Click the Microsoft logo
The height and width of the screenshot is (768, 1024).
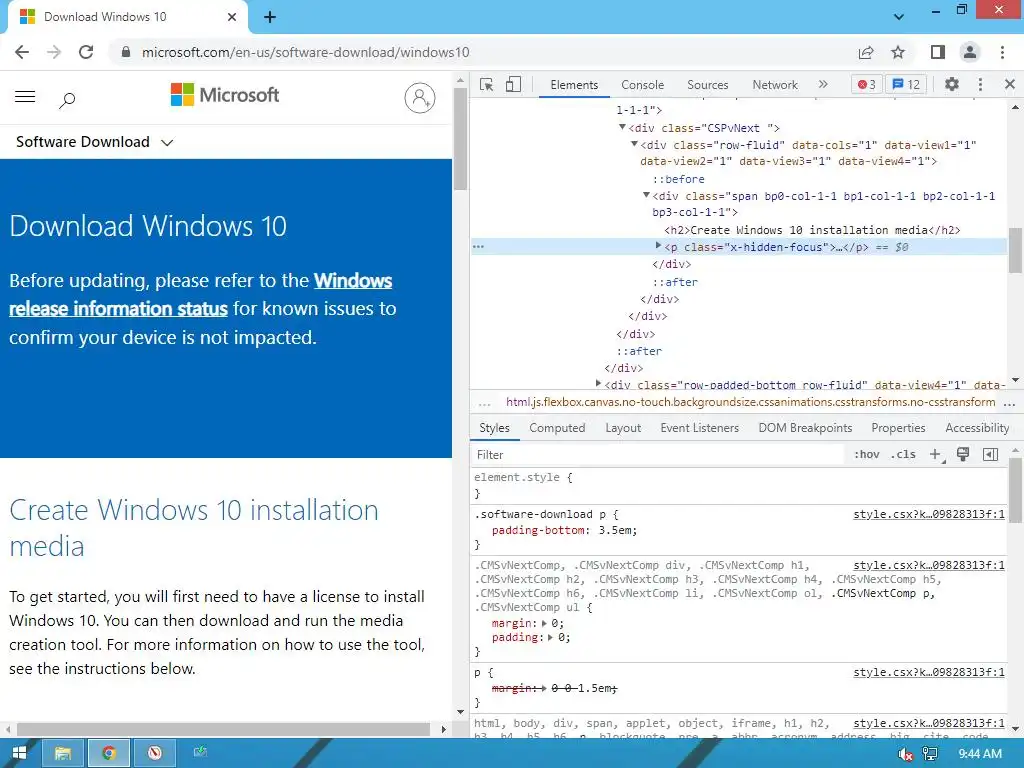[x=225, y=95]
